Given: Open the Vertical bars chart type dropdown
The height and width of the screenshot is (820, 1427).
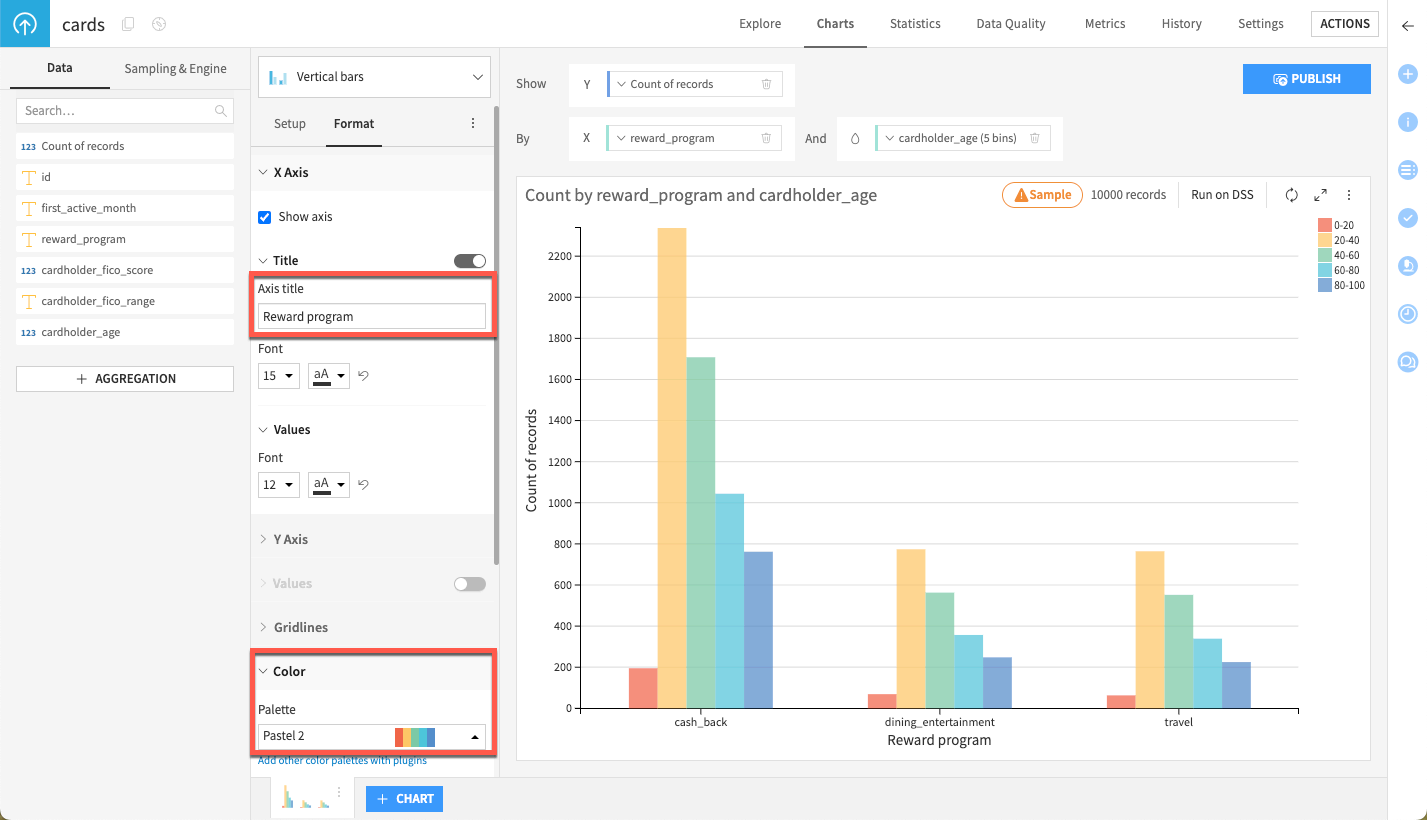Looking at the screenshot, I should coord(374,76).
